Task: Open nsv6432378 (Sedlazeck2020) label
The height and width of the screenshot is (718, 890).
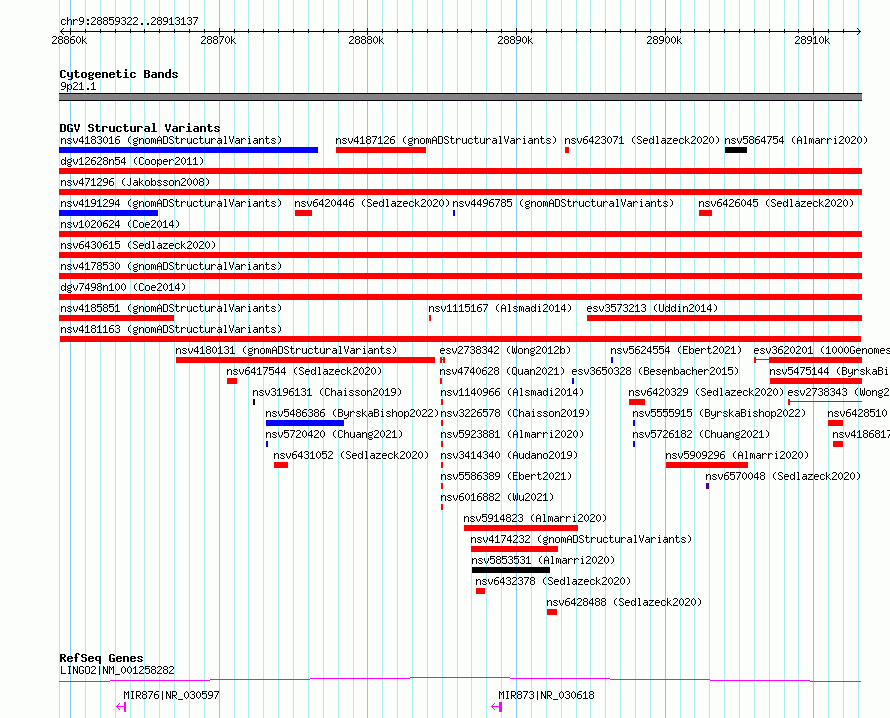Action: pyautogui.click(x=553, y=581)
